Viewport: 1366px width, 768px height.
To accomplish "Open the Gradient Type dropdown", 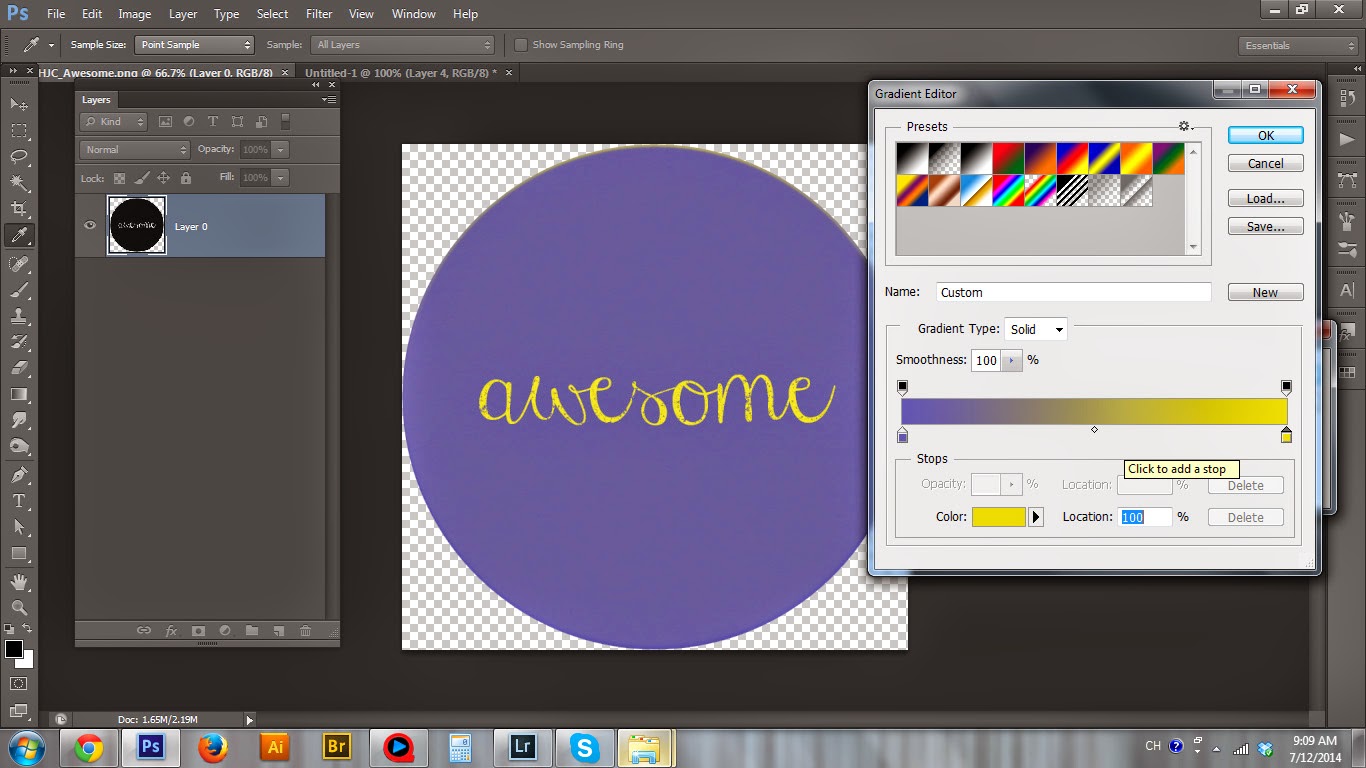I will coord(1036,329).
